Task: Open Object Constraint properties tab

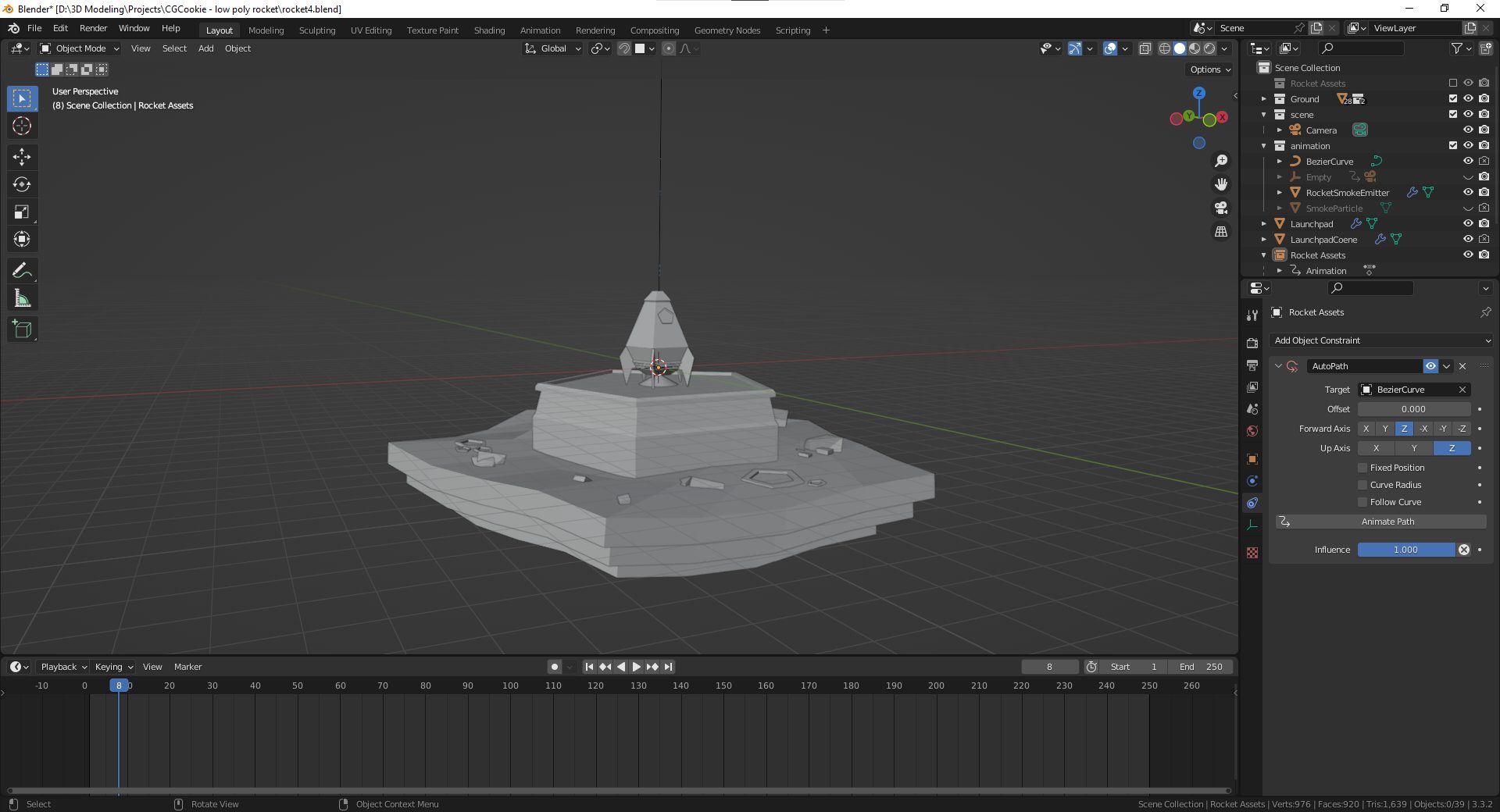Action: click(1252, 503)
